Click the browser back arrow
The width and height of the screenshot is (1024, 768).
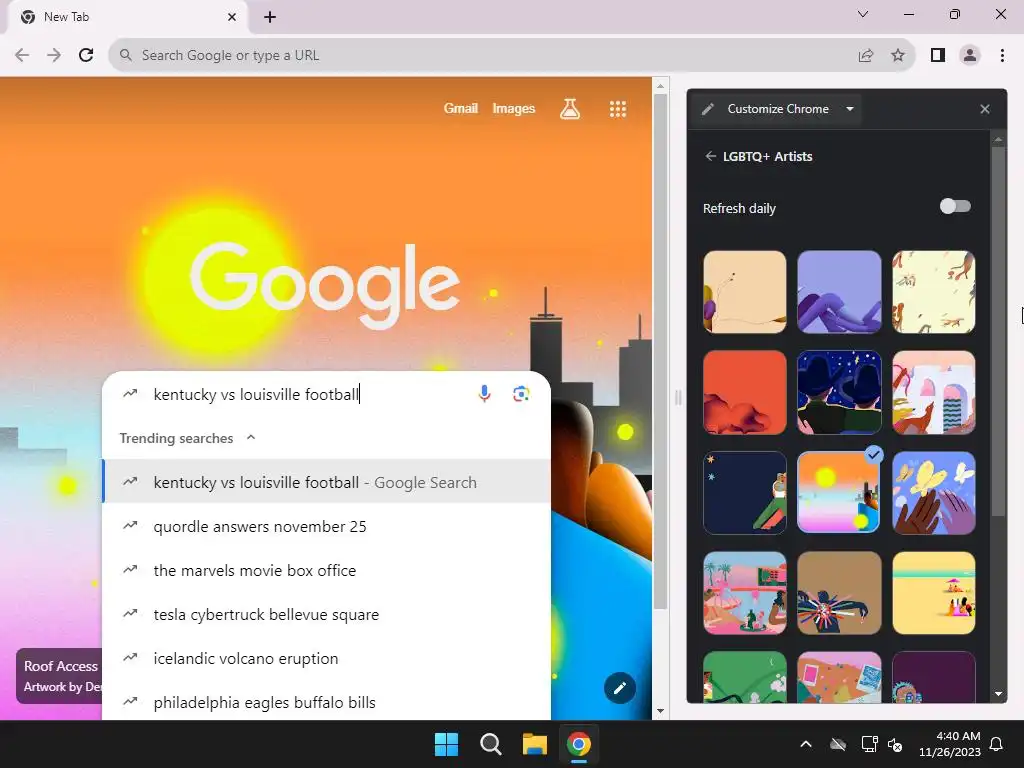click(x=22, y=56)
